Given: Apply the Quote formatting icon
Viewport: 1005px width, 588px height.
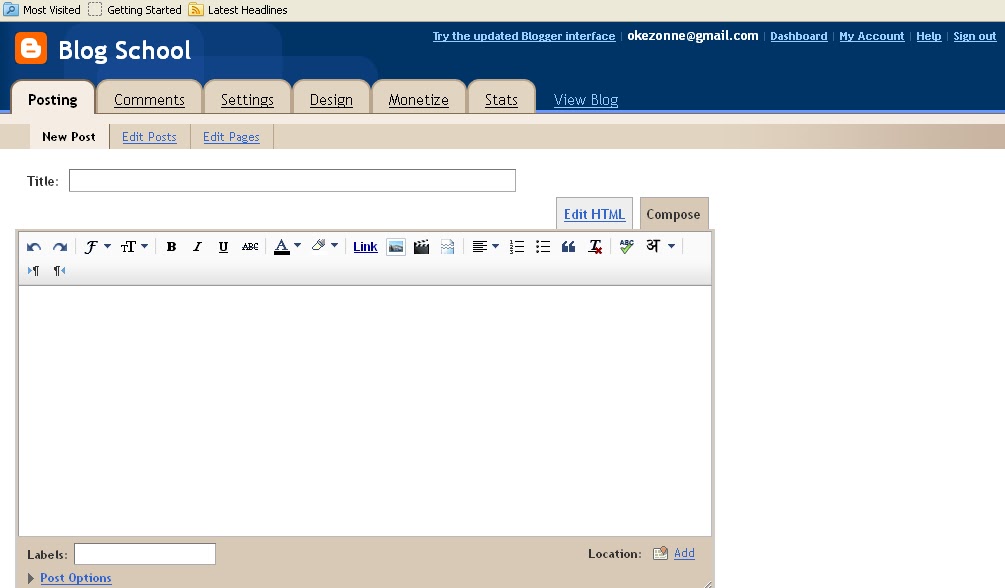Looking at the screenshot, I should (569, 247).
